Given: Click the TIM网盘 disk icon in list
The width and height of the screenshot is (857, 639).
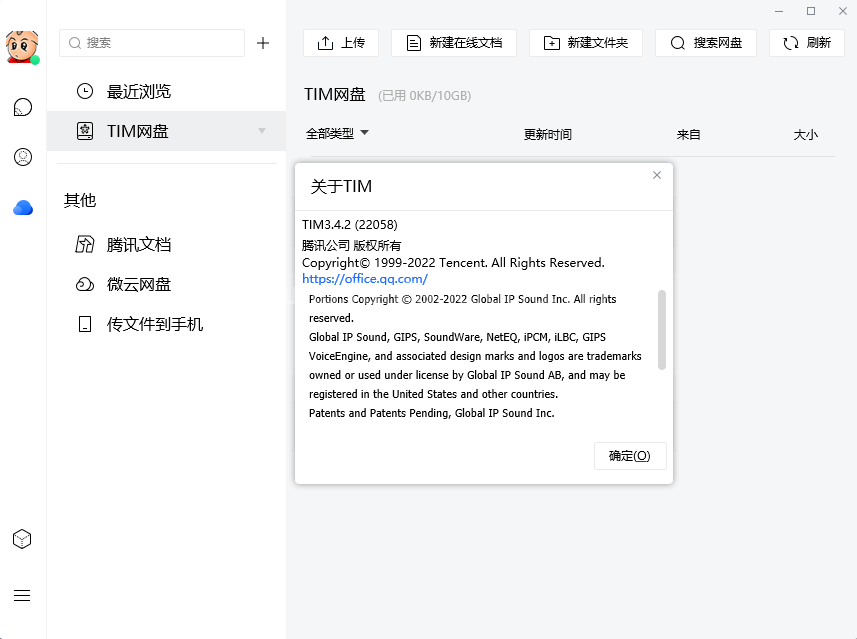Looking at the screenshot, I should [x=85, y=131].
